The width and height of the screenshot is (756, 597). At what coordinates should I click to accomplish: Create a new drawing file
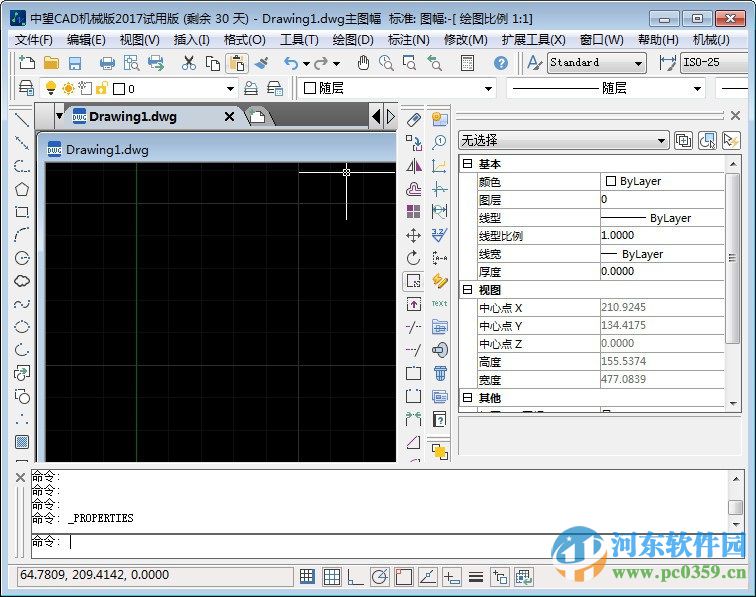27,63
